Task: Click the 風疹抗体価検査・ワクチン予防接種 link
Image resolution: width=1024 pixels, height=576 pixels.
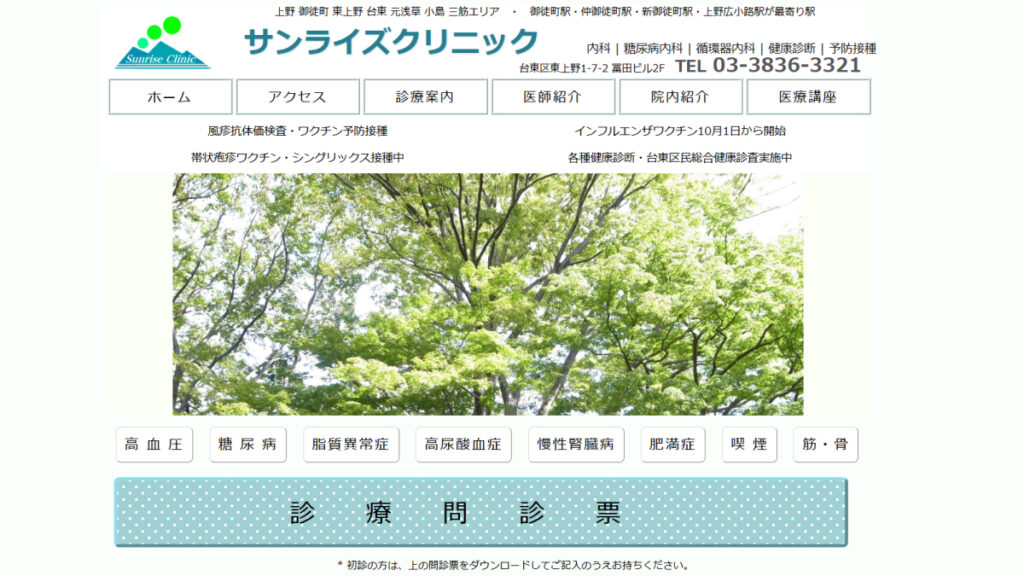Action: click(298, 131)
